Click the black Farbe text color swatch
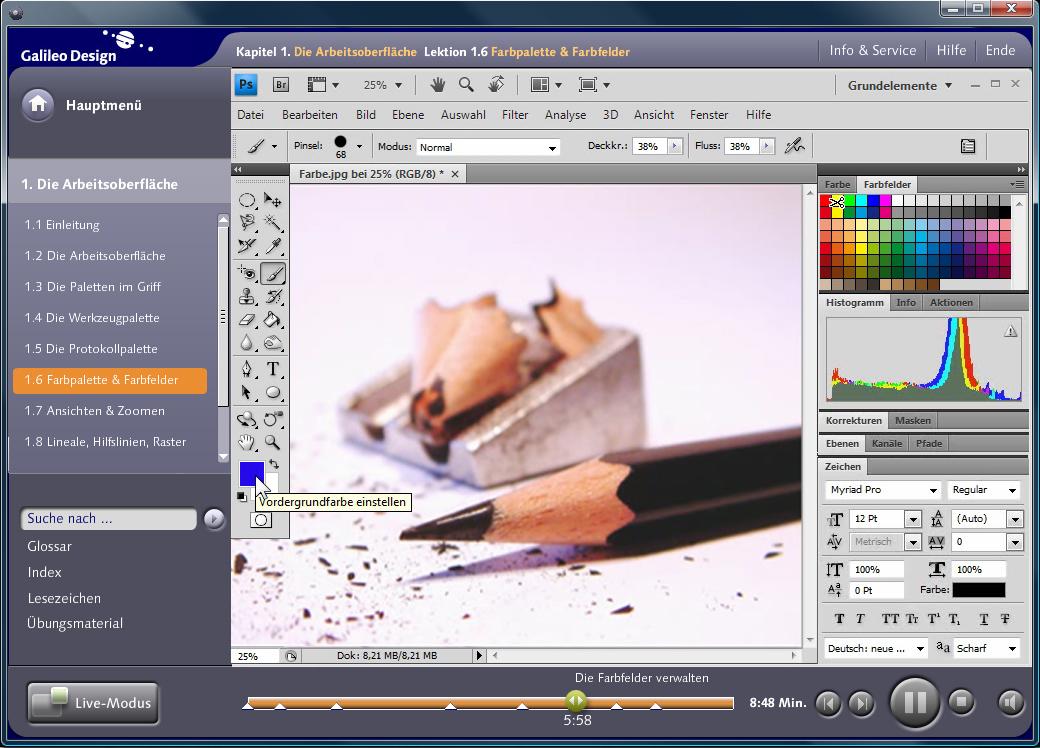The image size is (1040, 748). pos(979,590)
